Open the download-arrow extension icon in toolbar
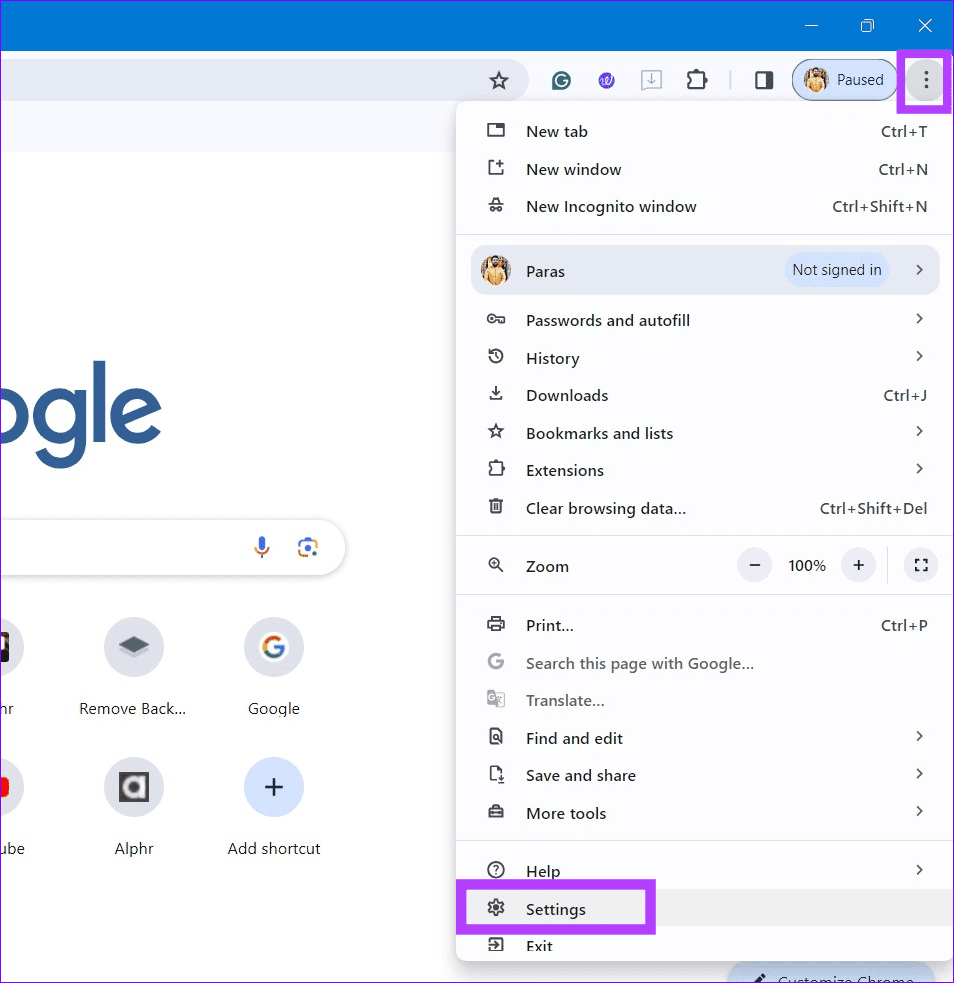 tap(651, 80)
